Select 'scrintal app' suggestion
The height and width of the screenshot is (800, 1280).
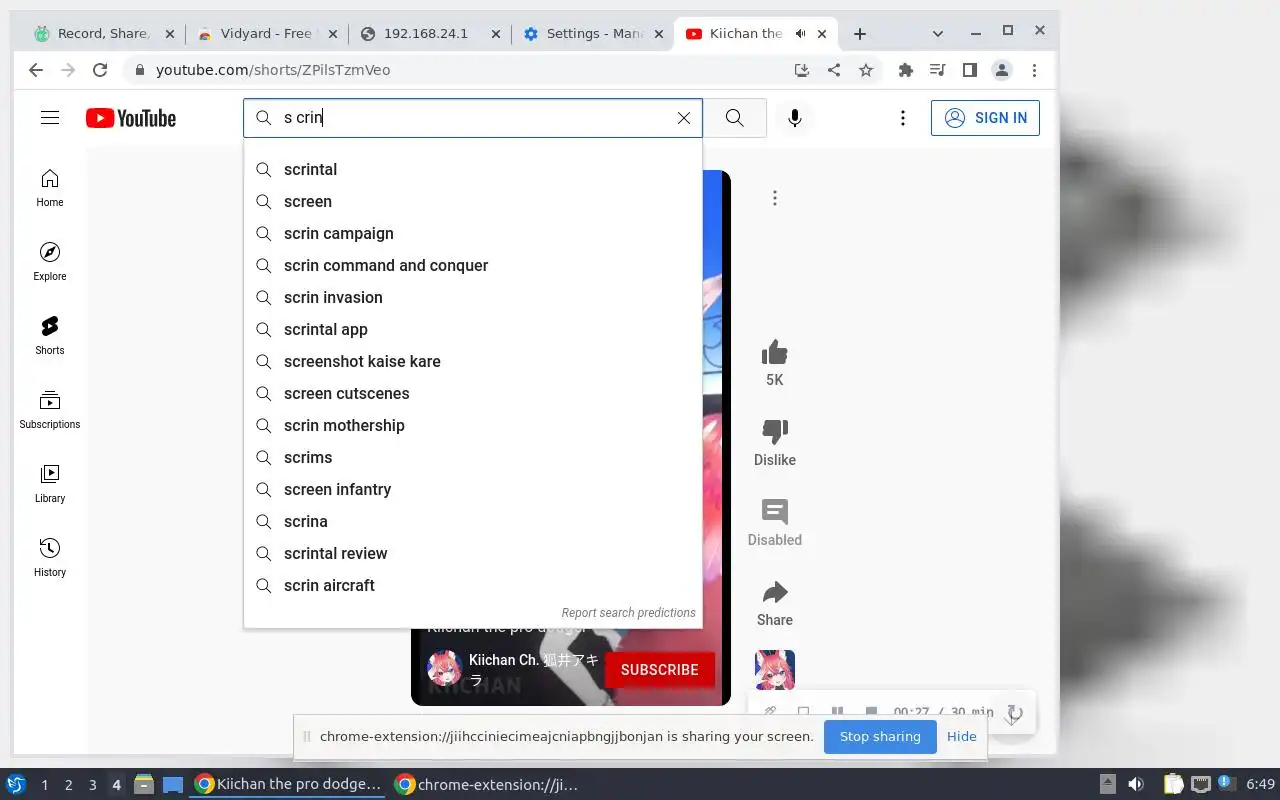(x=473, y=330)
